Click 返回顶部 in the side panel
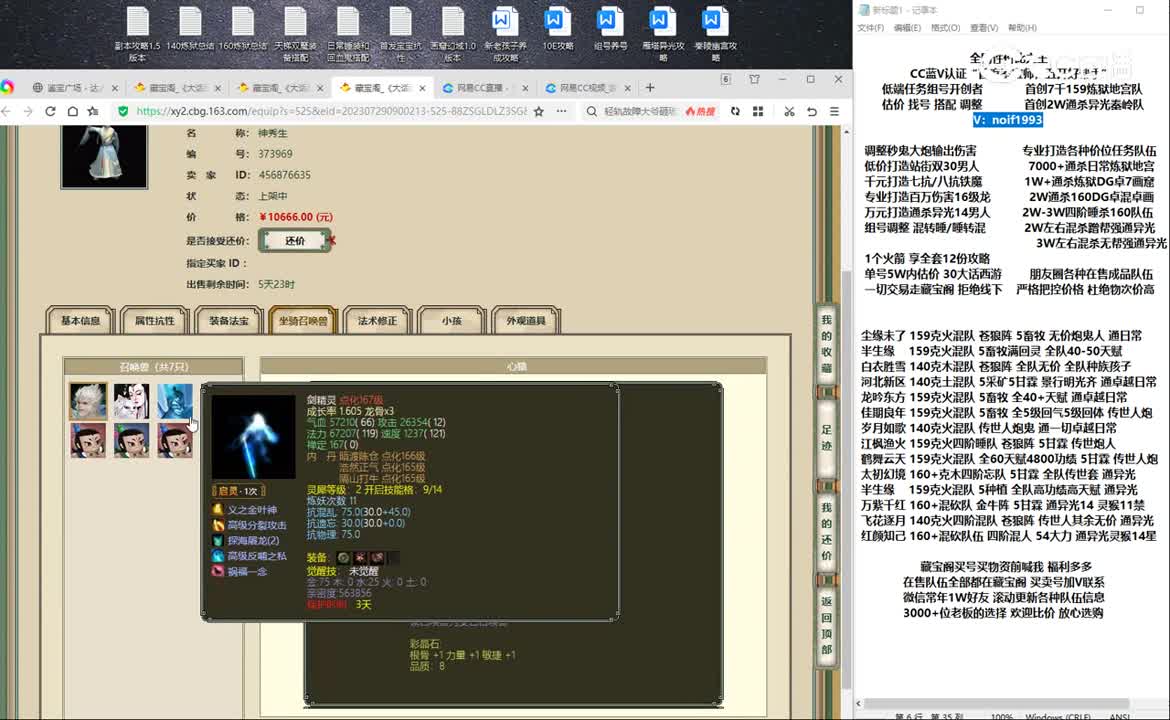Screen dimensions: 1170x720 (827, 625)
